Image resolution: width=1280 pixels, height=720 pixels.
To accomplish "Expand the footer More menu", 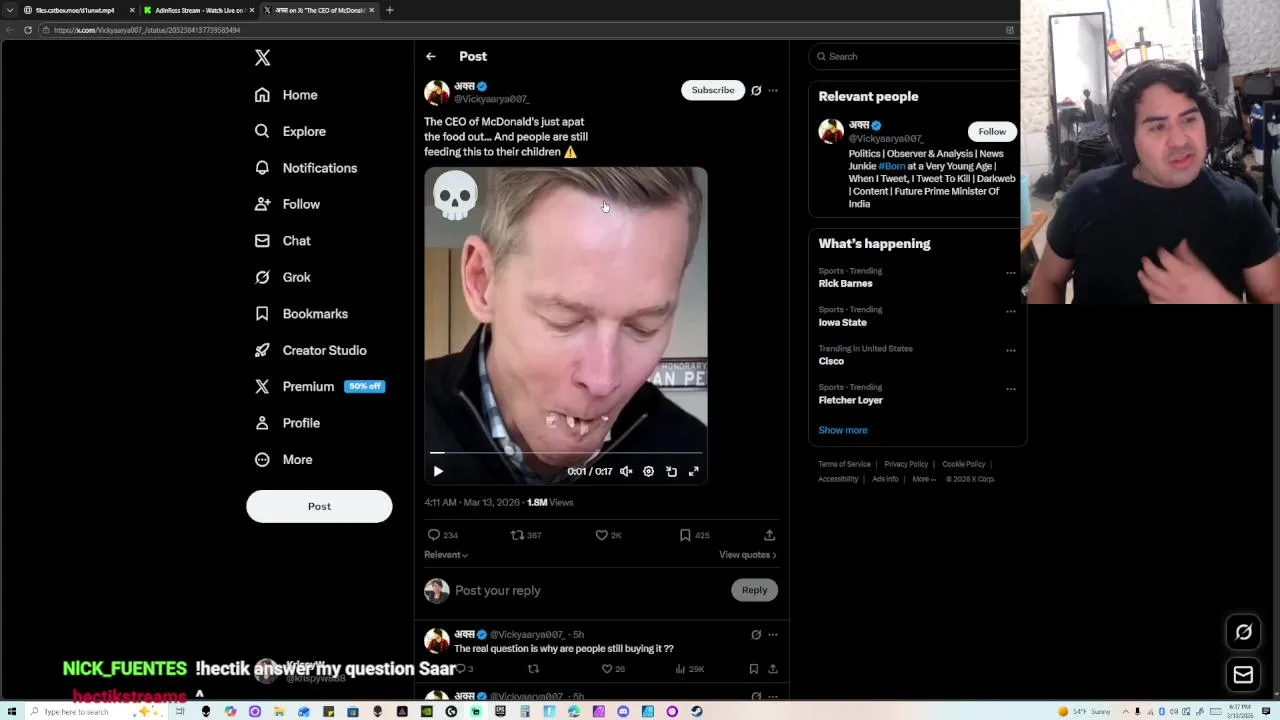I will 924,479.
